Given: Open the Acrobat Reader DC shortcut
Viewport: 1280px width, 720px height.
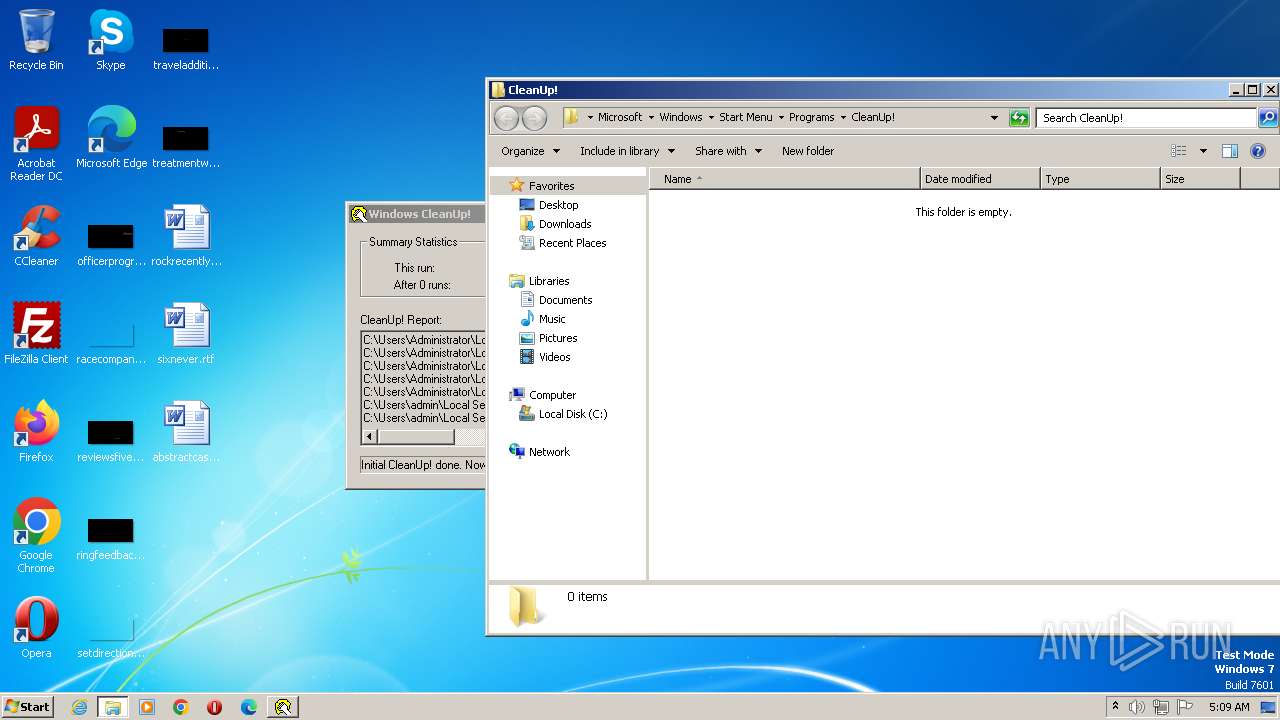Looking at the screenshot, I should (36, 144).
